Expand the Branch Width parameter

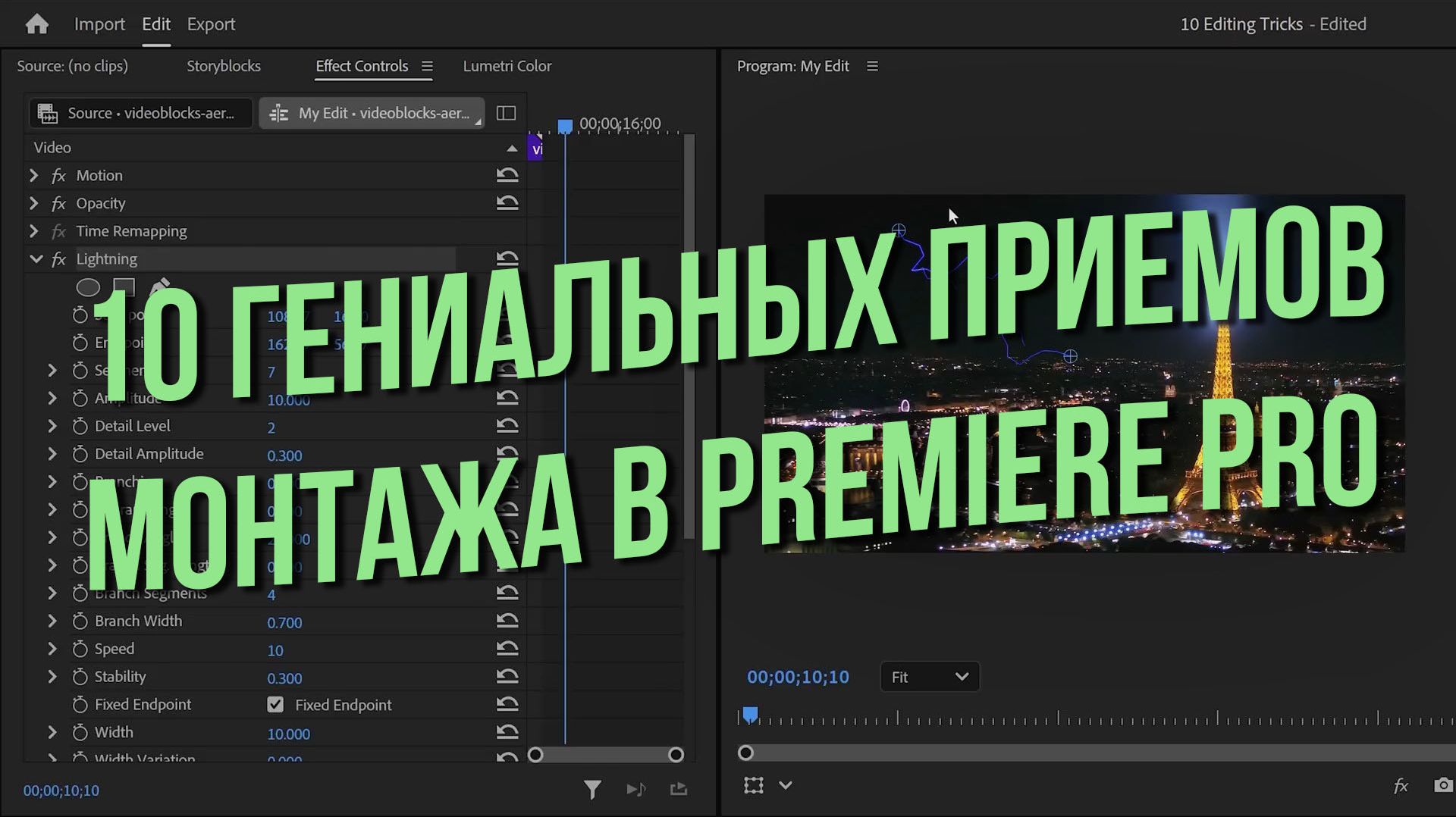[x=52, y=621]
